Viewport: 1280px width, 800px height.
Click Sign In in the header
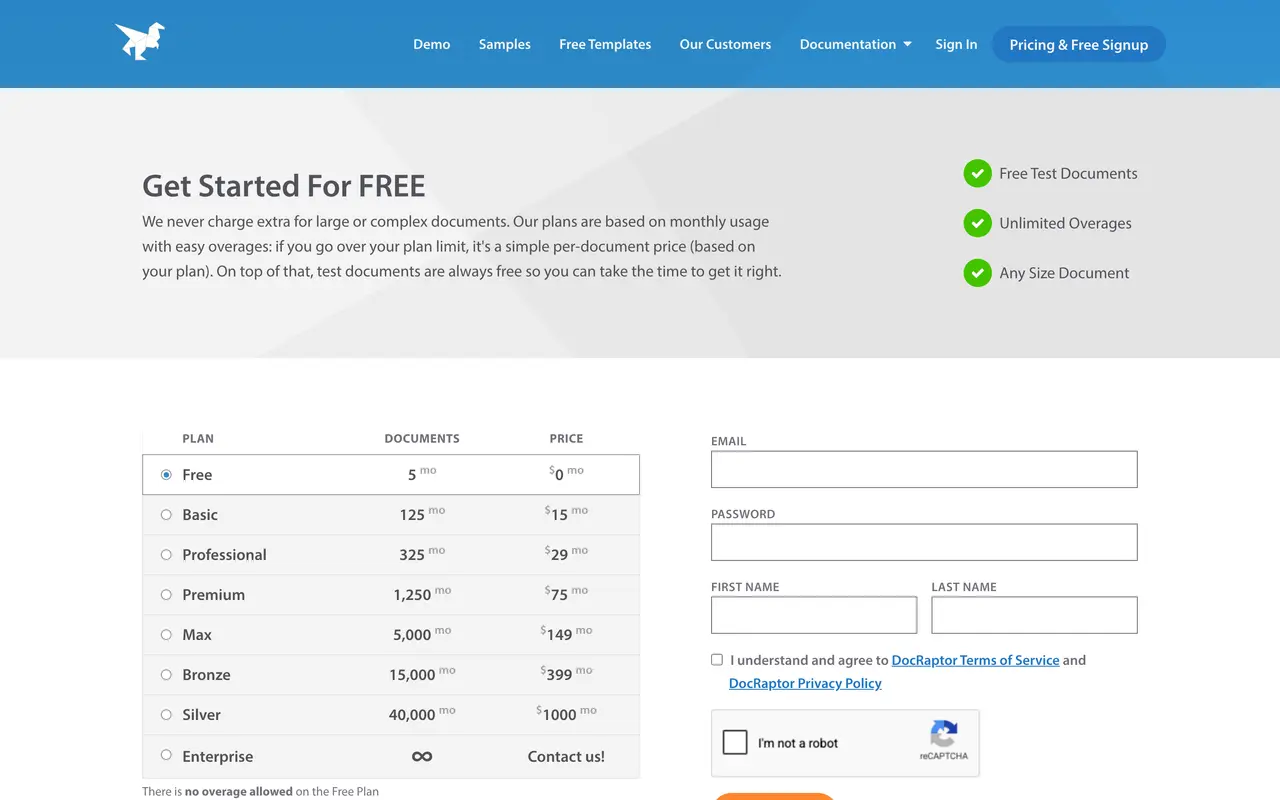[x=956, y=44]
